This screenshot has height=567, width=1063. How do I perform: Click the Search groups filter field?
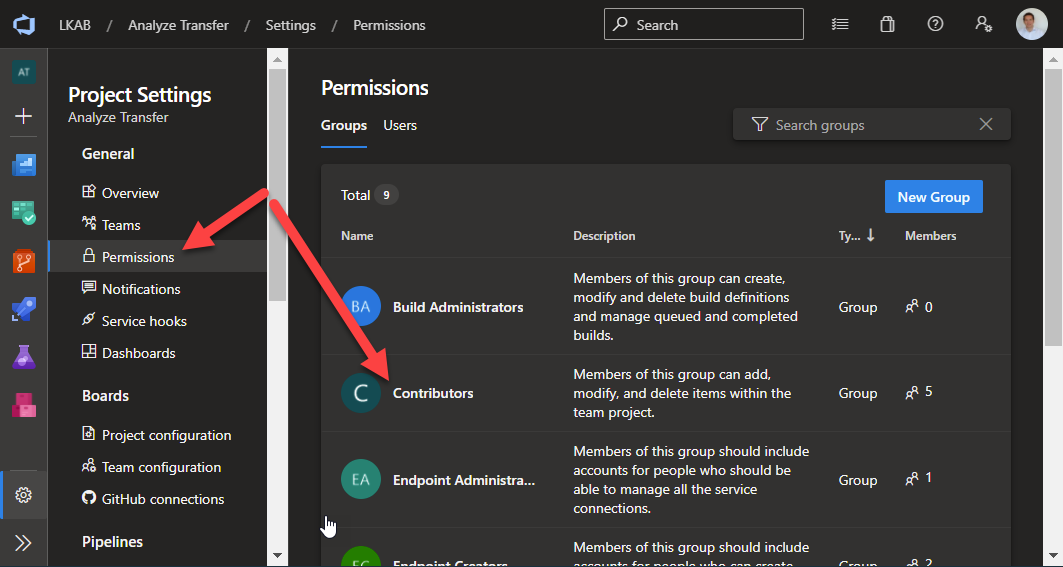(872, 125)
